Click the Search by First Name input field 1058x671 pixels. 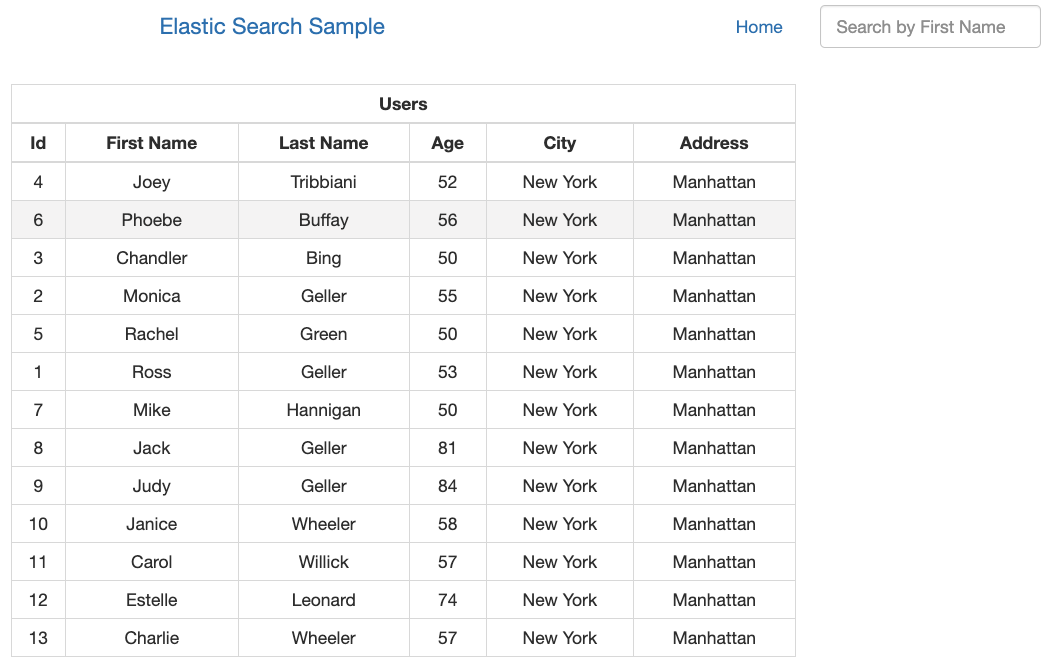point(929,27)
